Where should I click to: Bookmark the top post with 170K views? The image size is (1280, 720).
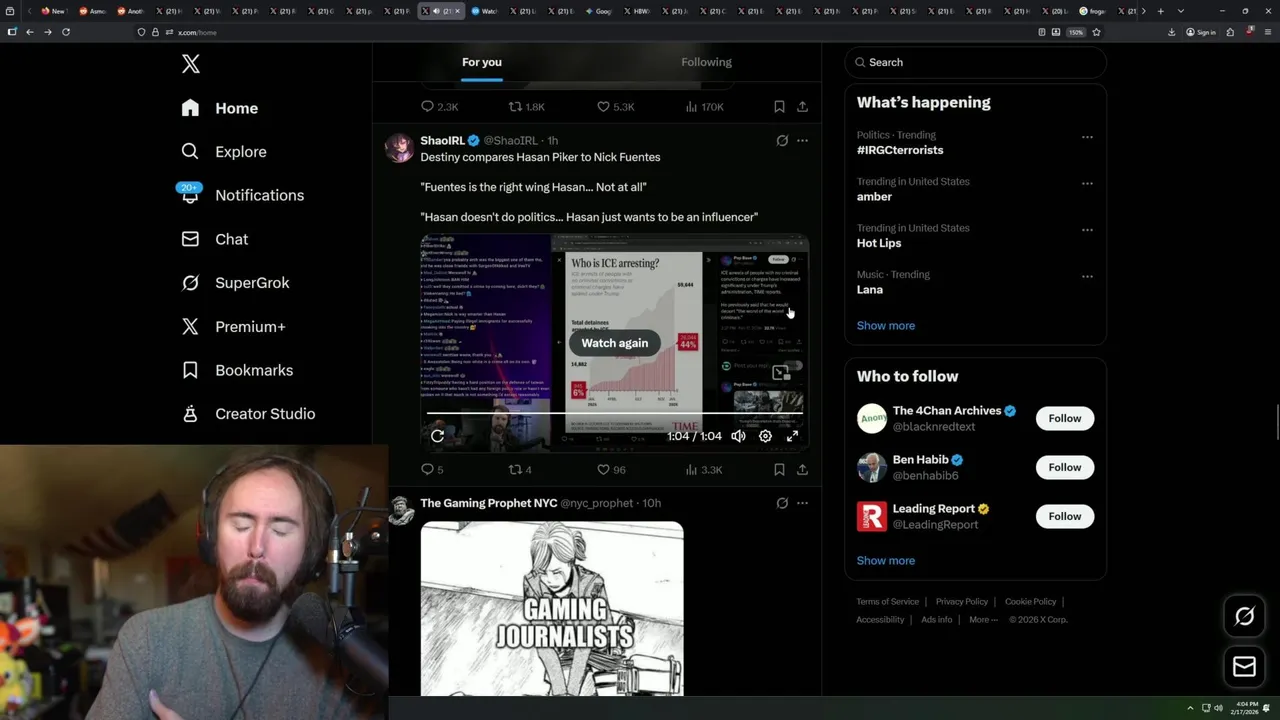(x=779, y=106)
